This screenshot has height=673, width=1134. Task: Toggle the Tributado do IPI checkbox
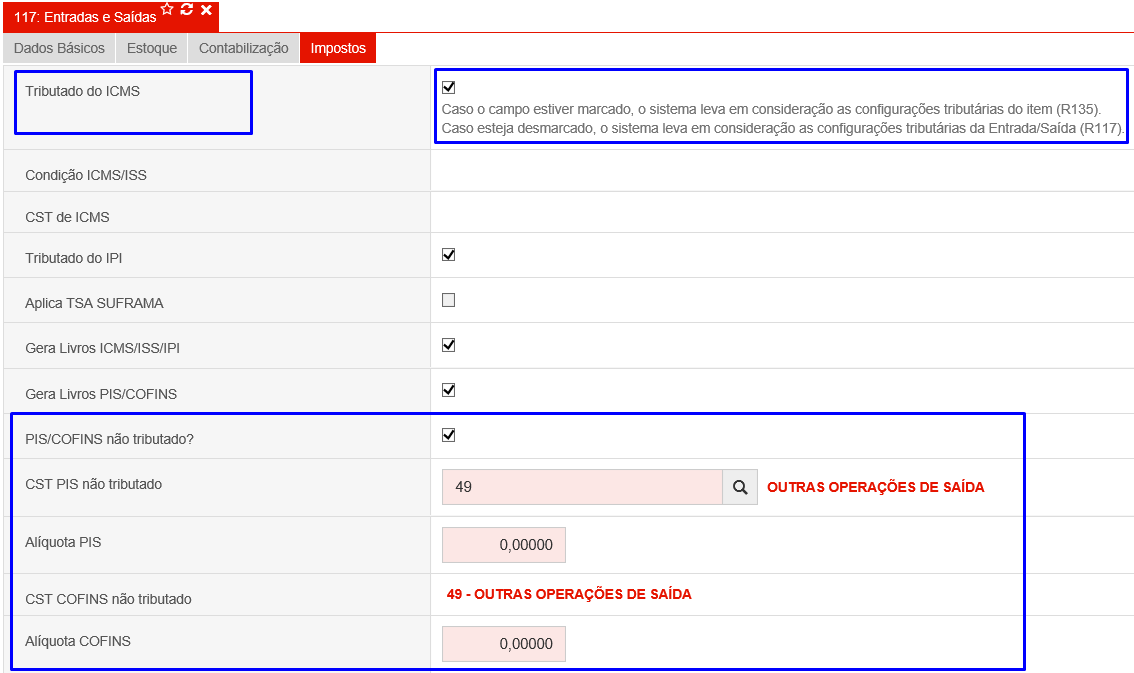pos(448,254)
